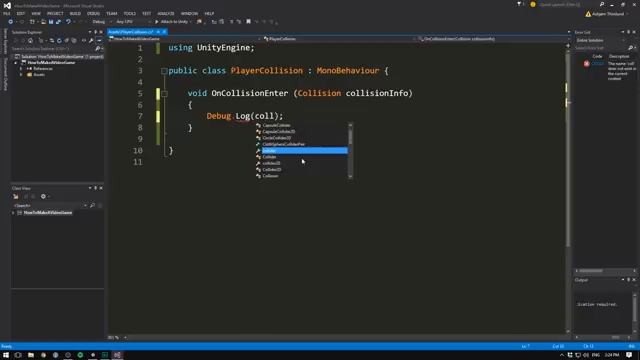Open the Entire Solution filter dropdown

[x=600, y=40]
